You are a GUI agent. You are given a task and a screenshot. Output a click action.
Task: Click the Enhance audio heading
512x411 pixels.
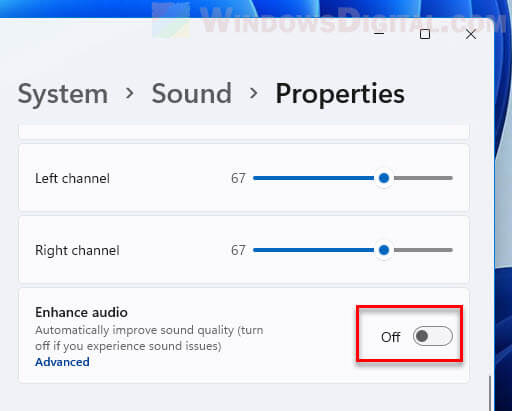pyautogui.click(x=81, y=312)
